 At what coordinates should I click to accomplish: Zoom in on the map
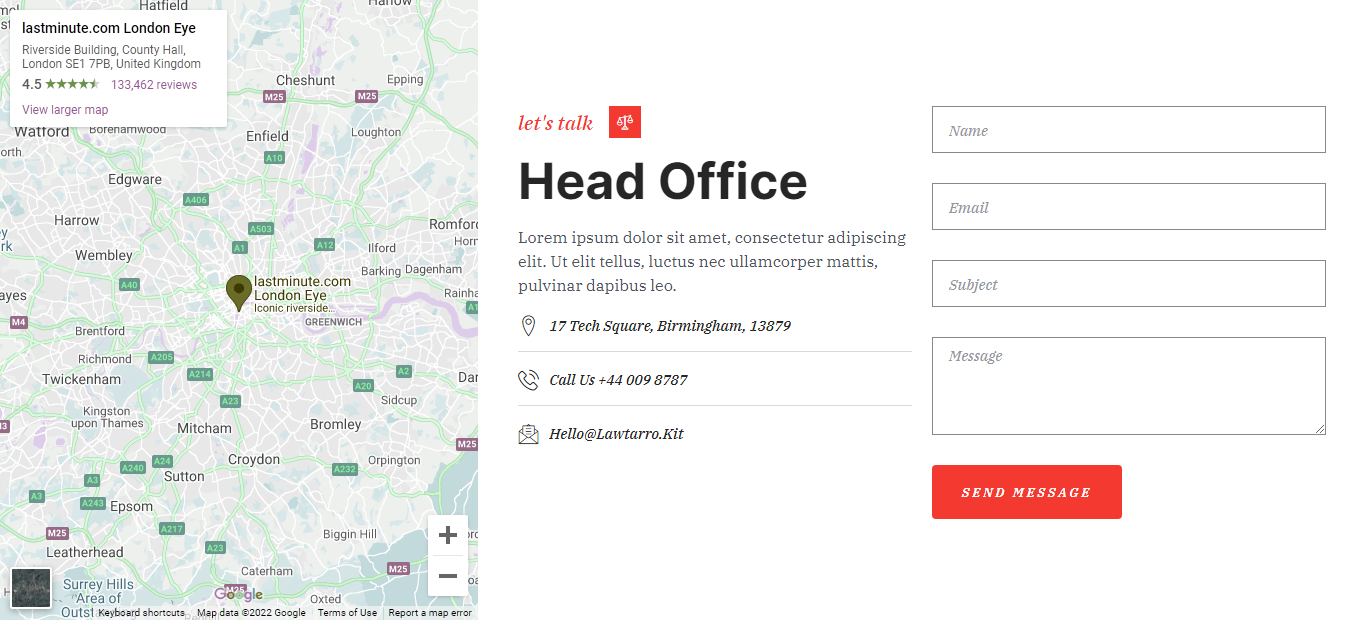click(448, 535)
